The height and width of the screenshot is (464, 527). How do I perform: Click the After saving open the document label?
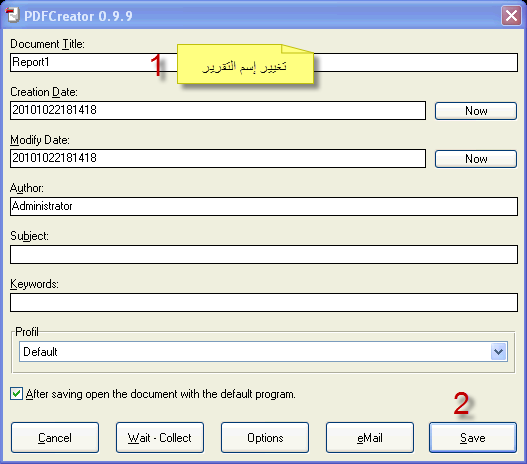(x=161, y=394)
